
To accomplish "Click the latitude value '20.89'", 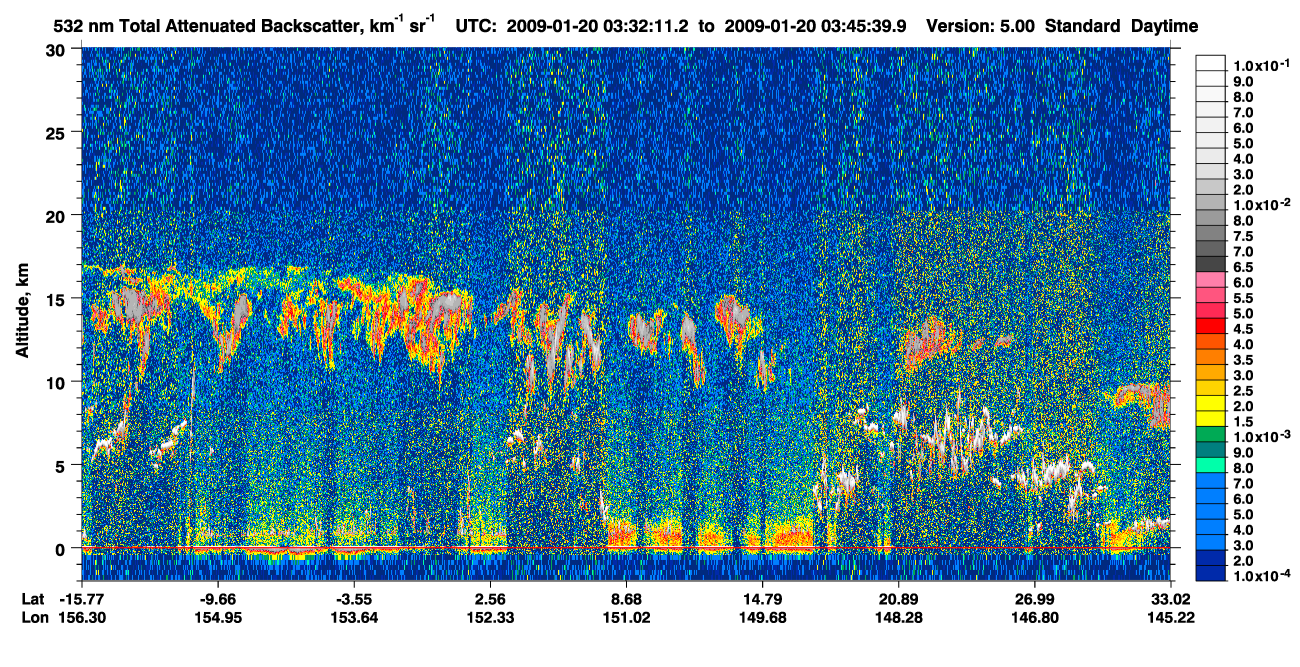I will [x=898, y=598].
